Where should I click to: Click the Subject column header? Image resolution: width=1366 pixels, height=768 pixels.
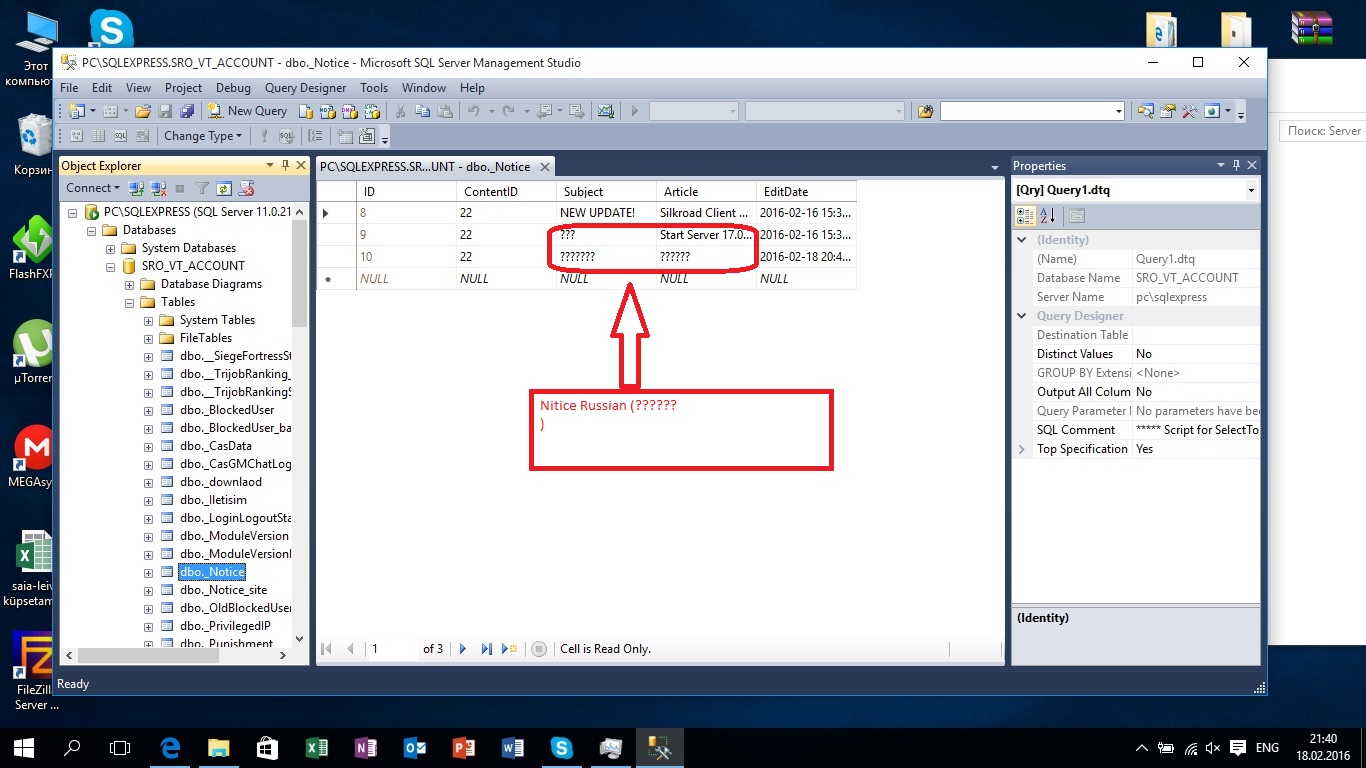(607, 192)
